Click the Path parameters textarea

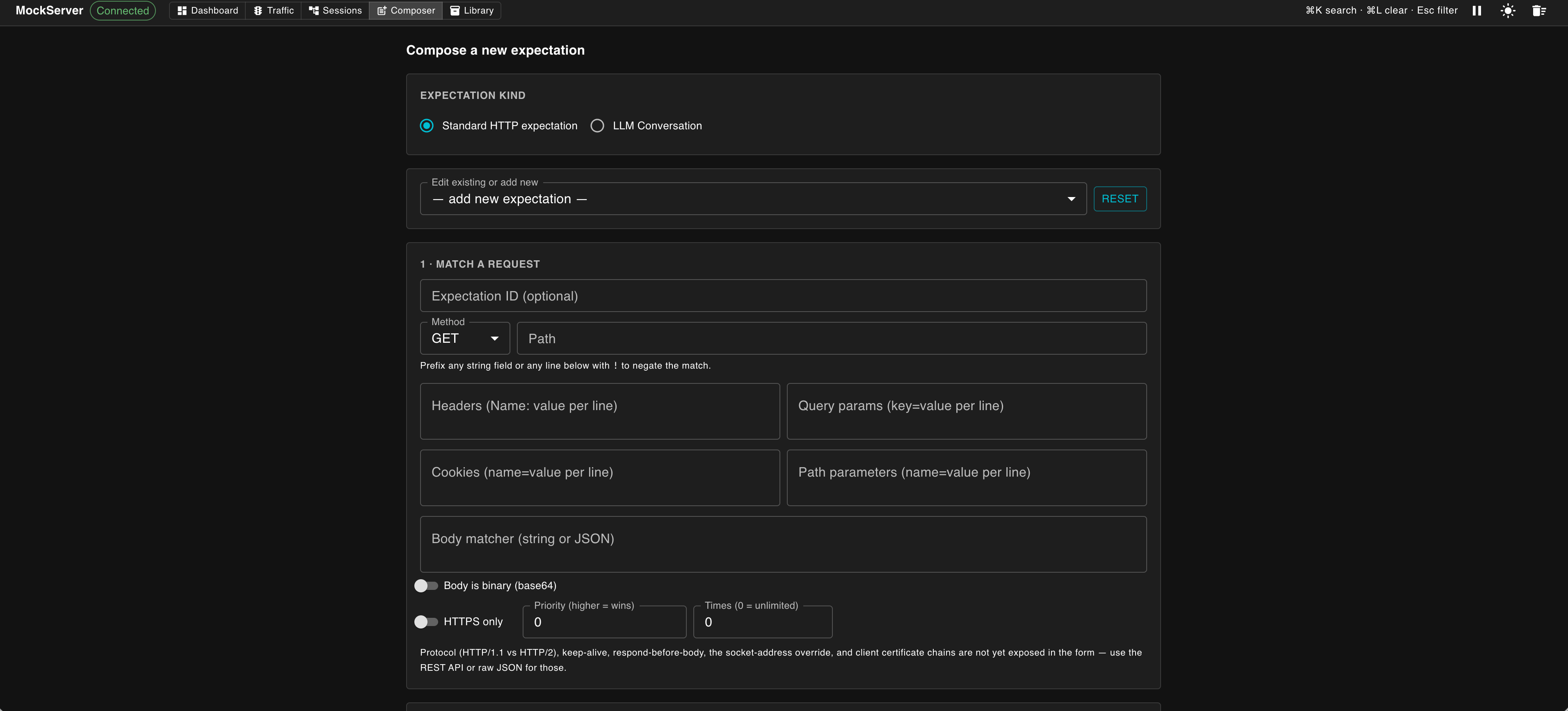[x=967, y=478]
